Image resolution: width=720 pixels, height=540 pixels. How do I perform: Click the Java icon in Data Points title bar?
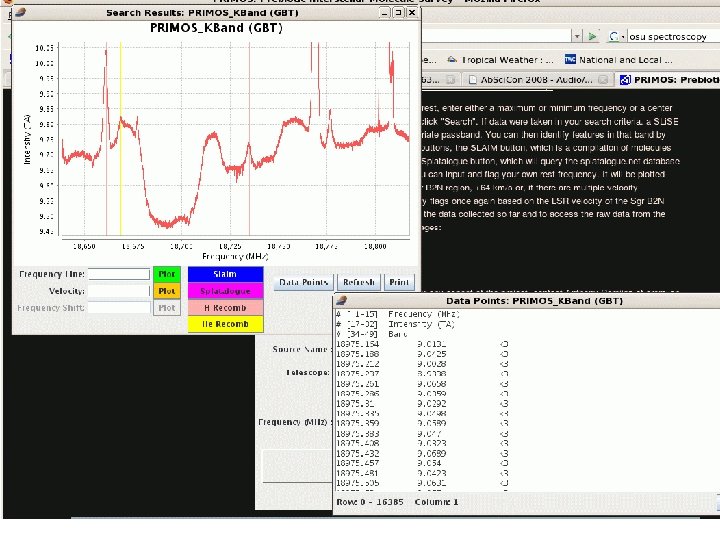click(341, 301)
